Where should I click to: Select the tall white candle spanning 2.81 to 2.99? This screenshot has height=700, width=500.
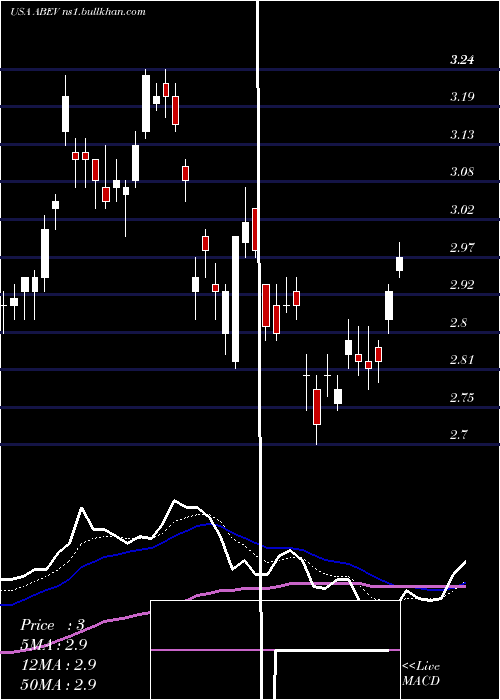235,299
